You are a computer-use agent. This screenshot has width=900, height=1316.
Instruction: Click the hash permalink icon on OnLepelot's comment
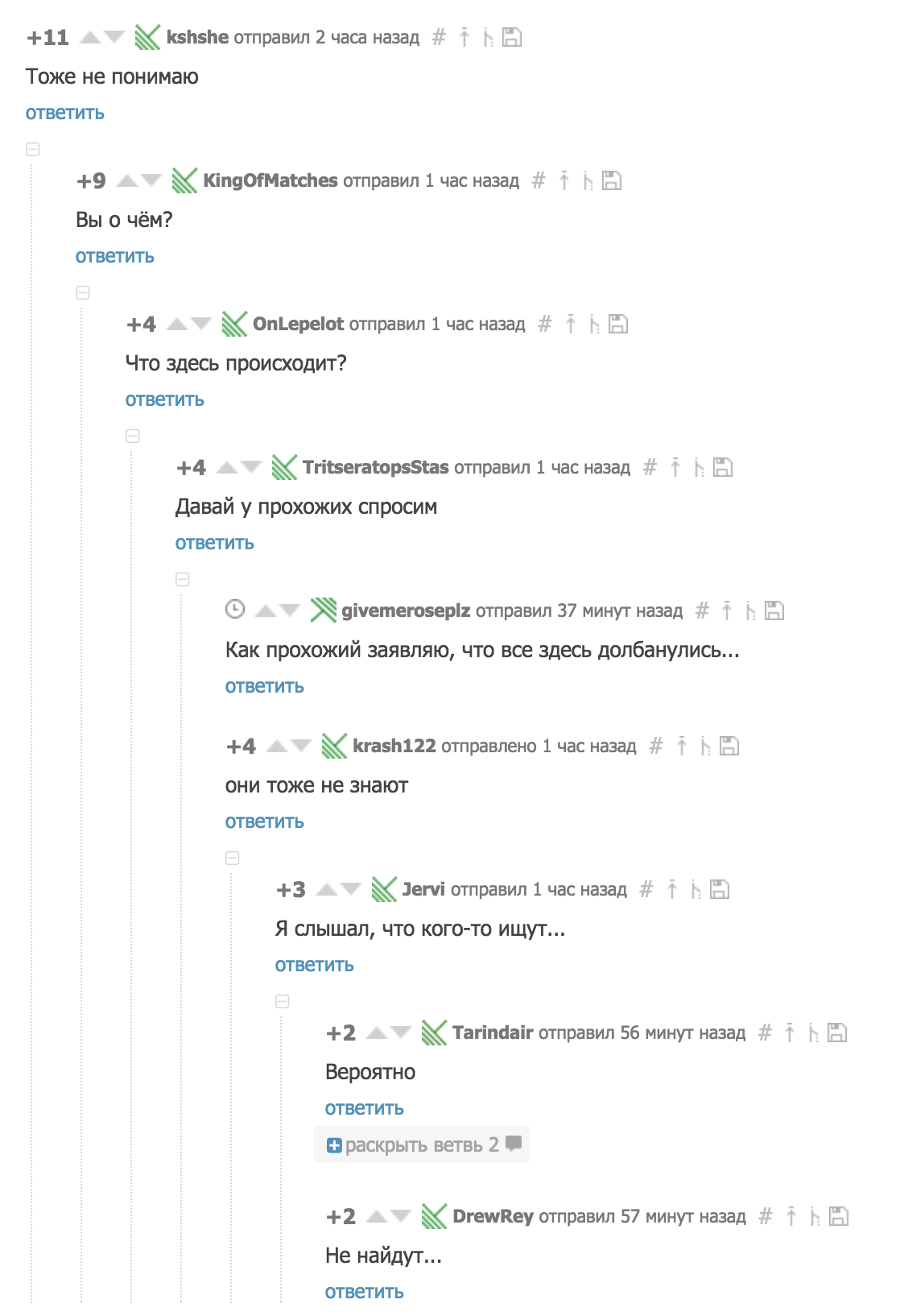tap(545, 324)
